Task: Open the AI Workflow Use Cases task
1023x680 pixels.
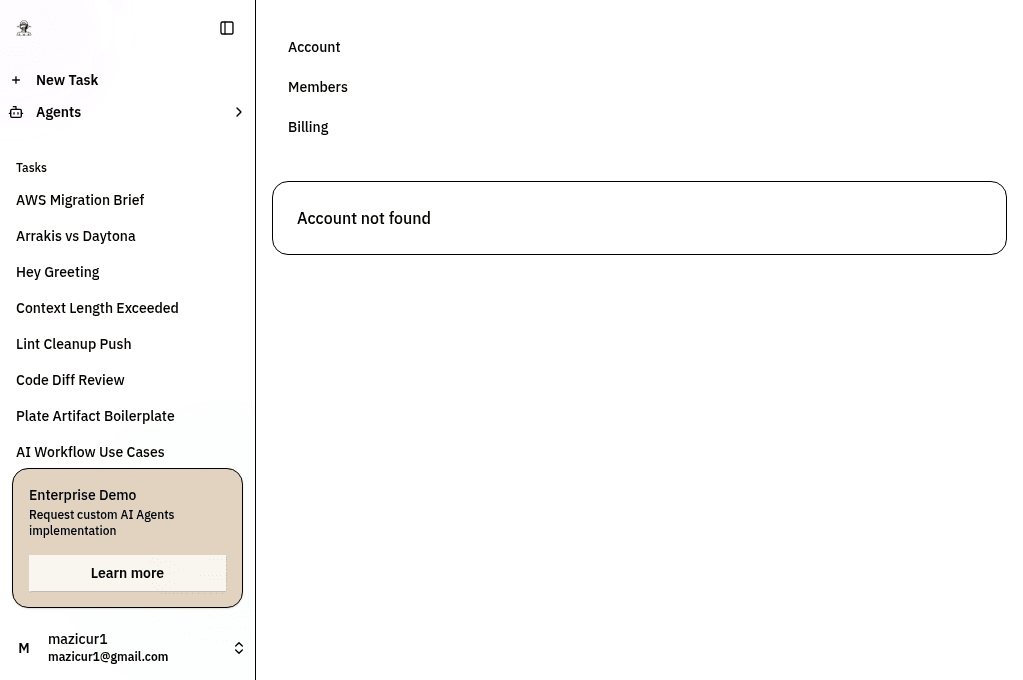Action: pos(90,452)
